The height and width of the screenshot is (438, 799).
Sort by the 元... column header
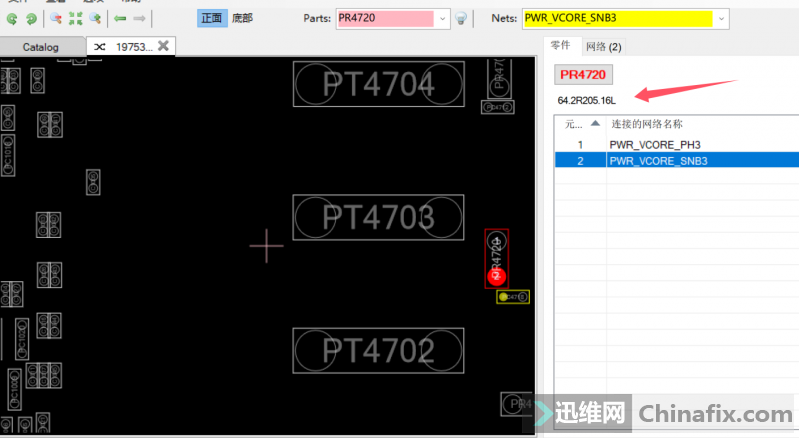pyautogui.click(x=578, y=124)
